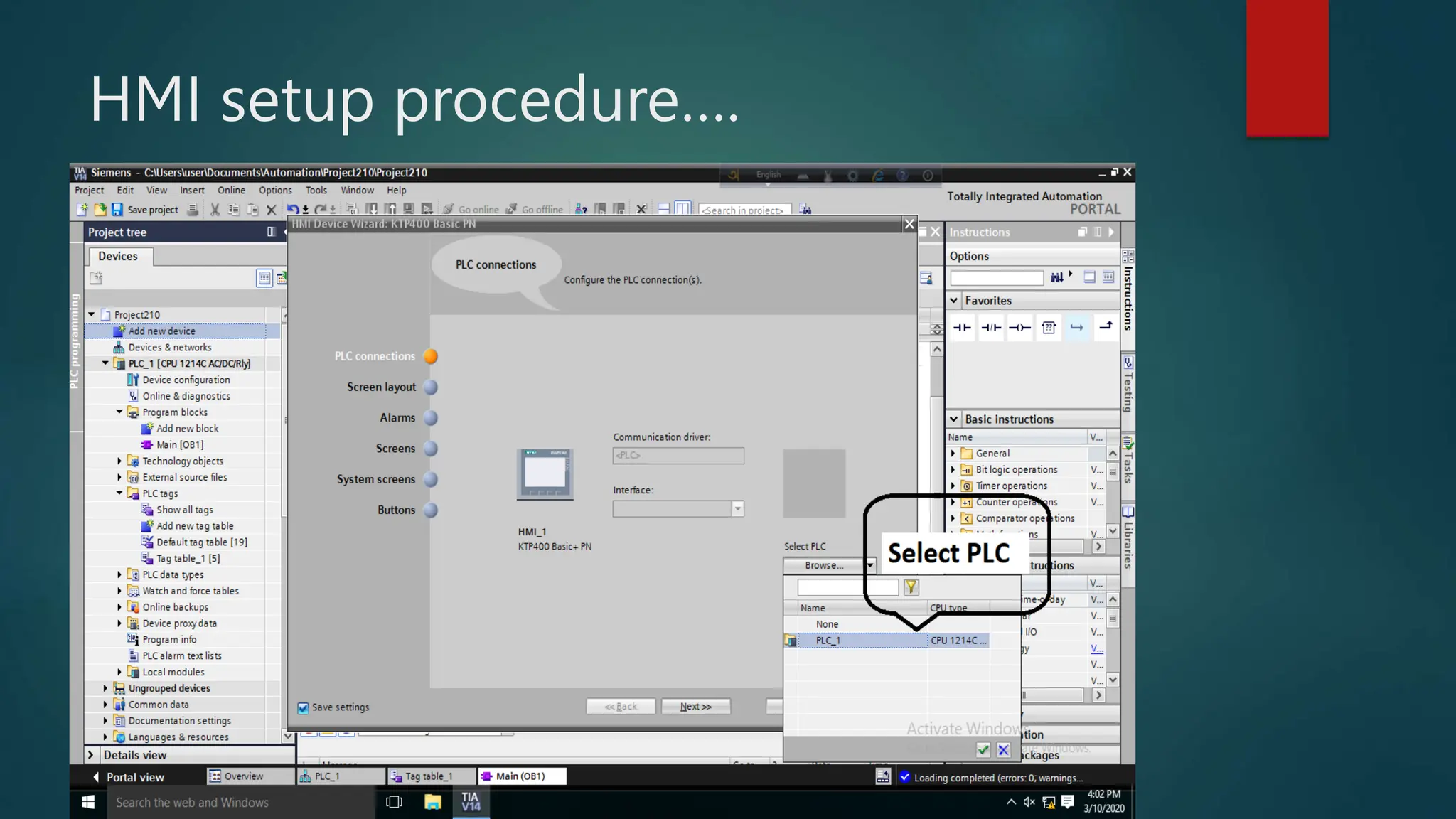This screenshot has width=1456, height=819.
Task: Click the Next >> button
Action: point(695,706)
